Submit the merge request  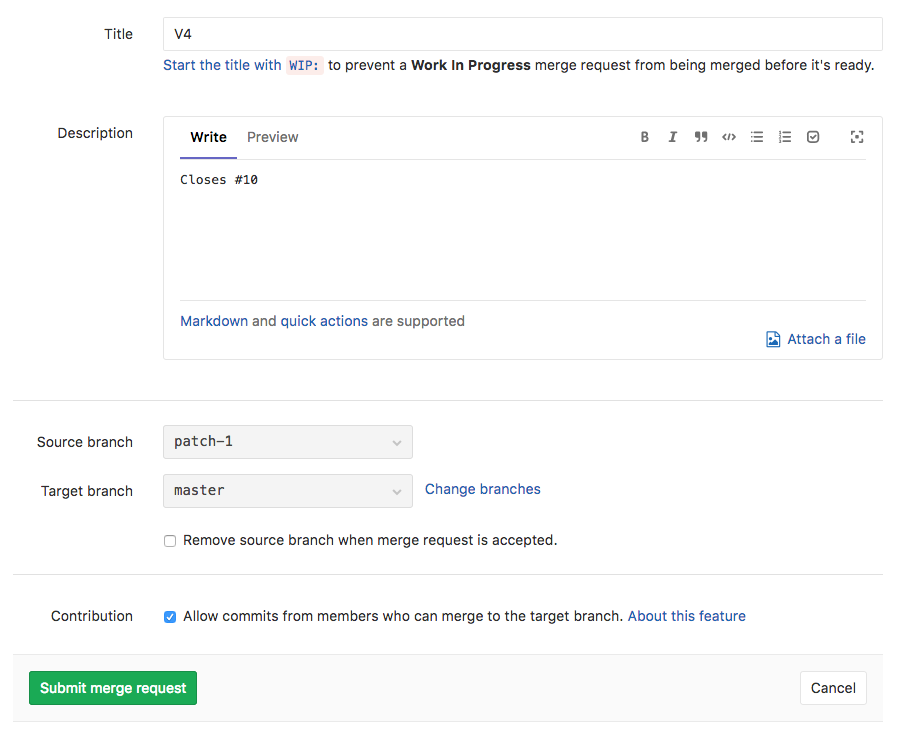tap(112, 688)
